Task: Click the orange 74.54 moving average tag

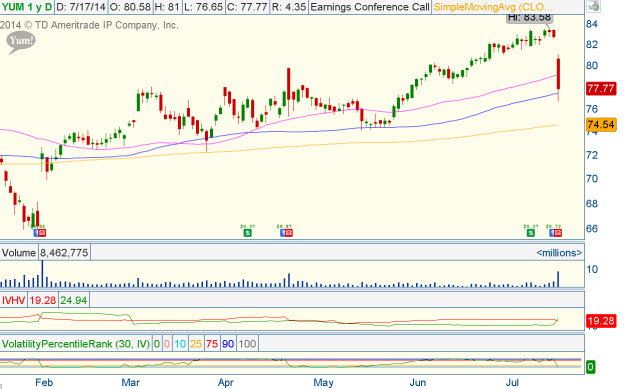Action: click(x=601, y=125)
